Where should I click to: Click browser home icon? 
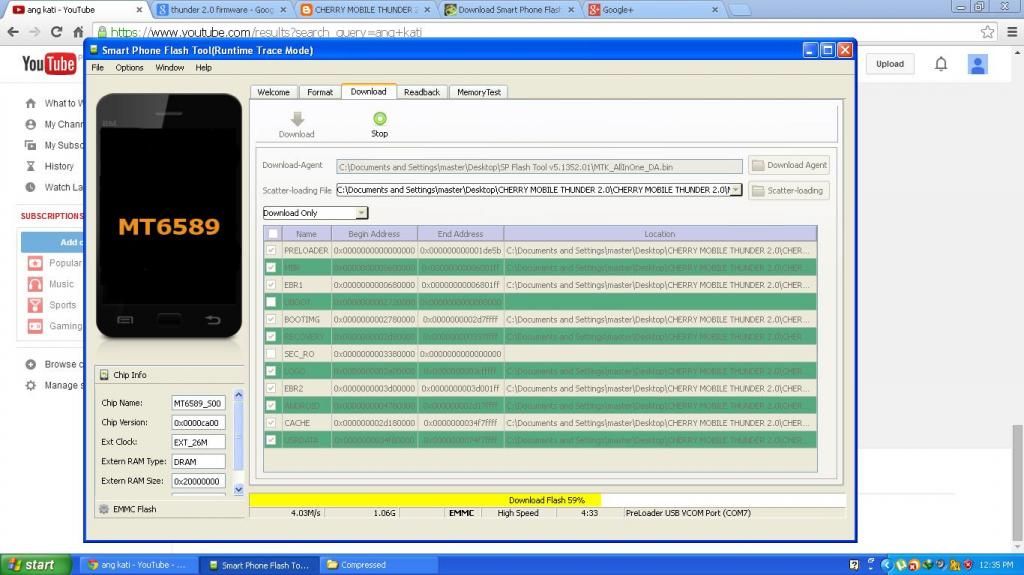[78, 31]
